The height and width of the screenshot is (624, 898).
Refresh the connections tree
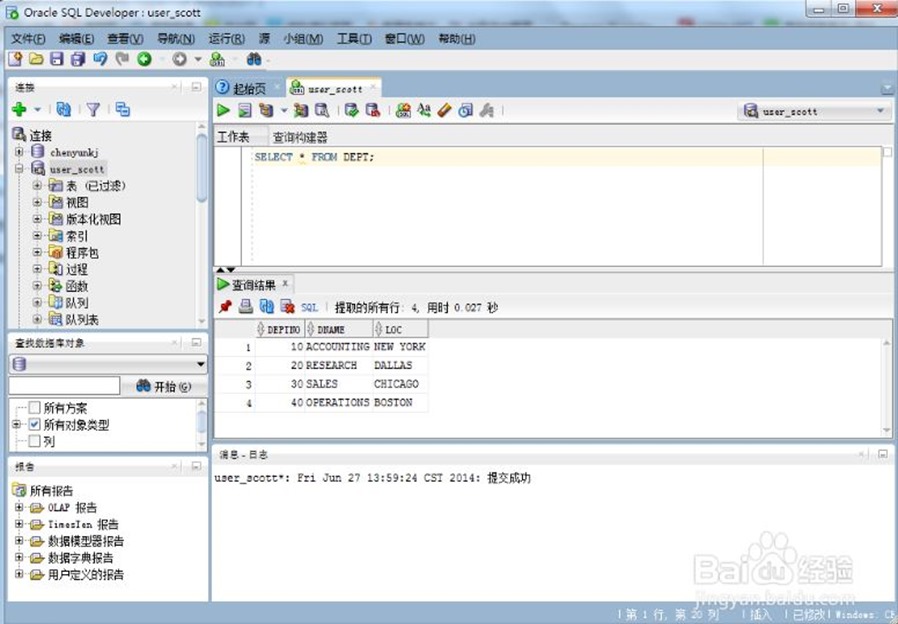tap(64, 109)
